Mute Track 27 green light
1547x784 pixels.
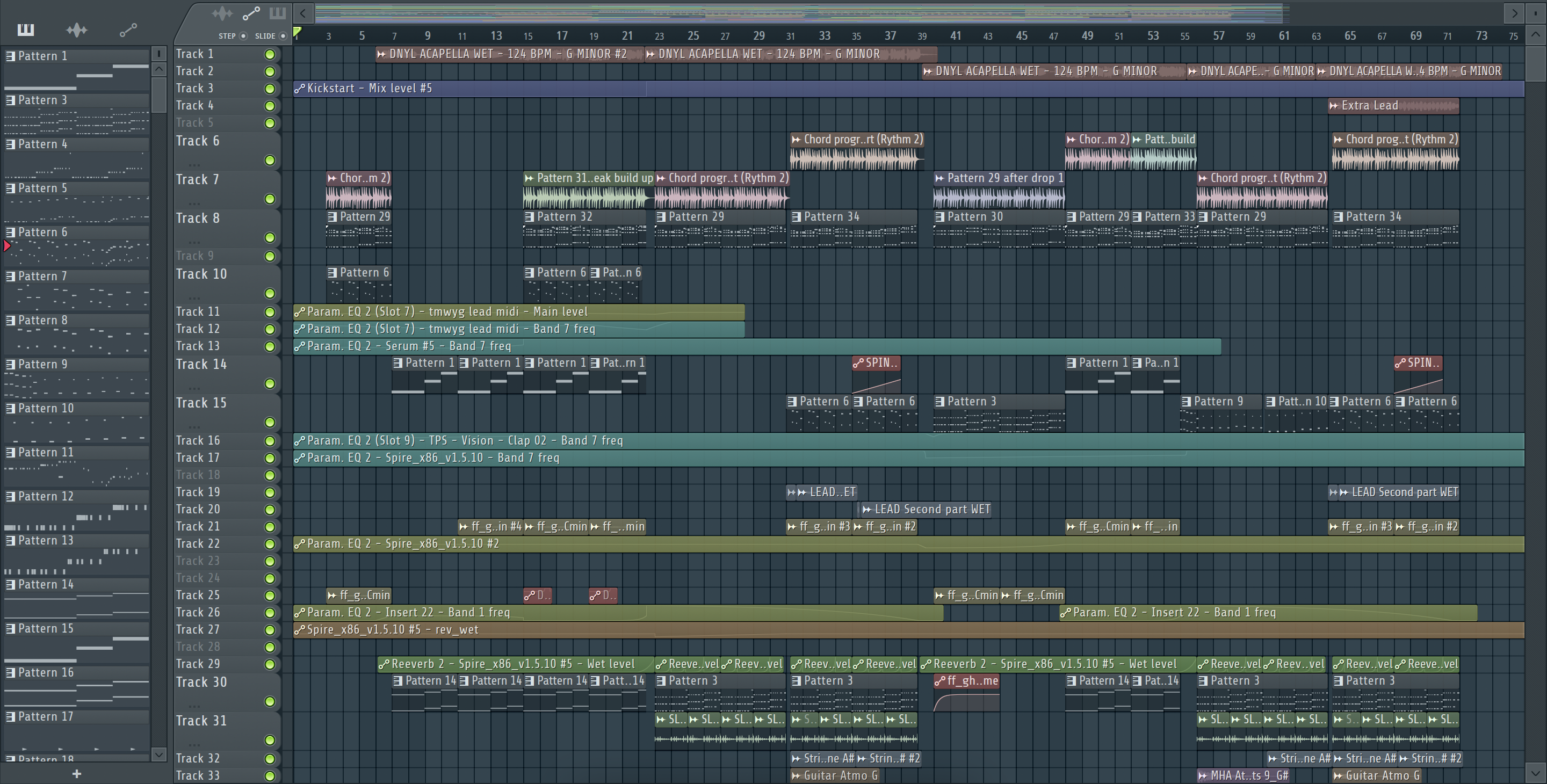[270, 630]
